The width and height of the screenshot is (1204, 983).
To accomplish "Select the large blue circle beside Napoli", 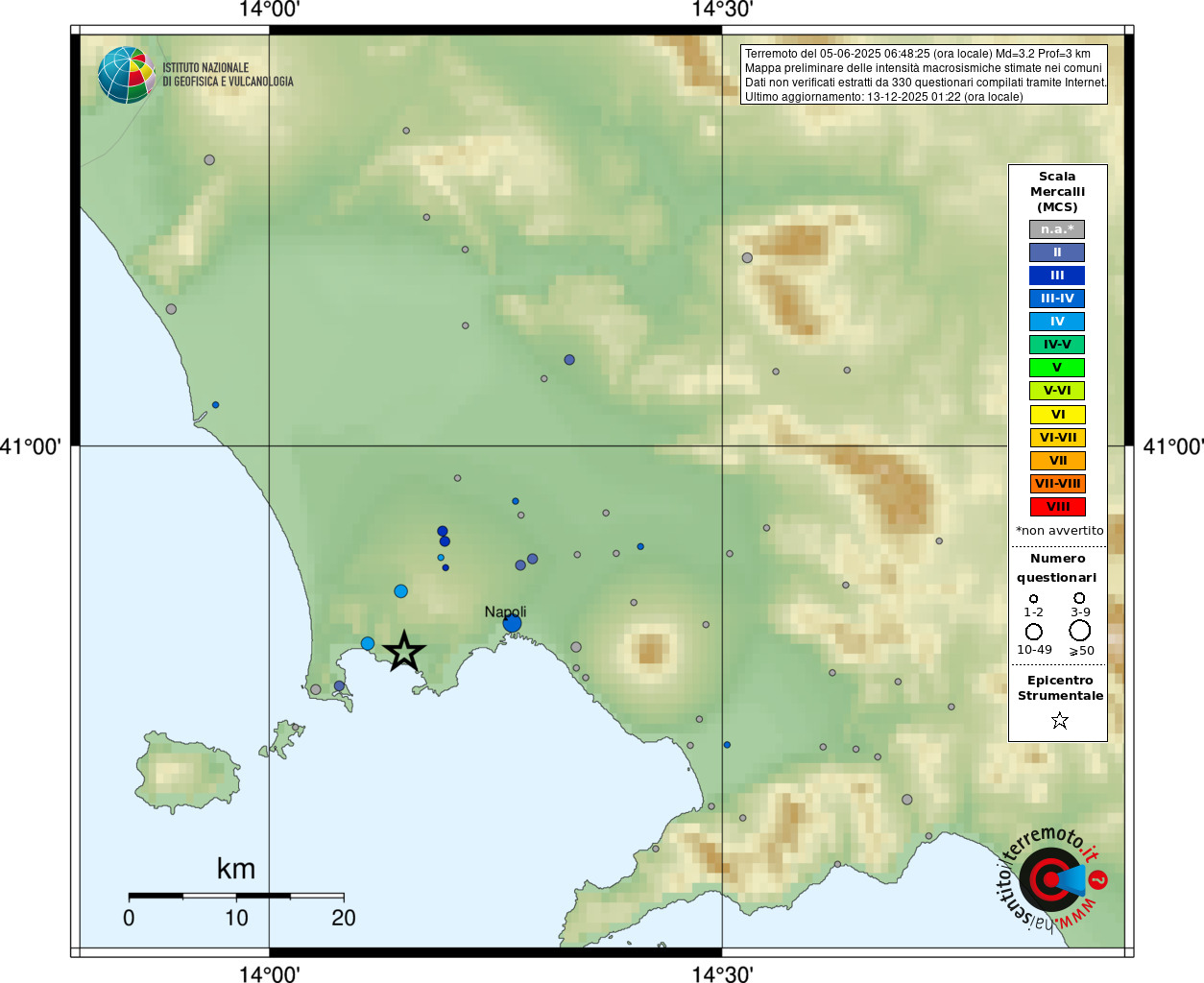I will (512, 623).
